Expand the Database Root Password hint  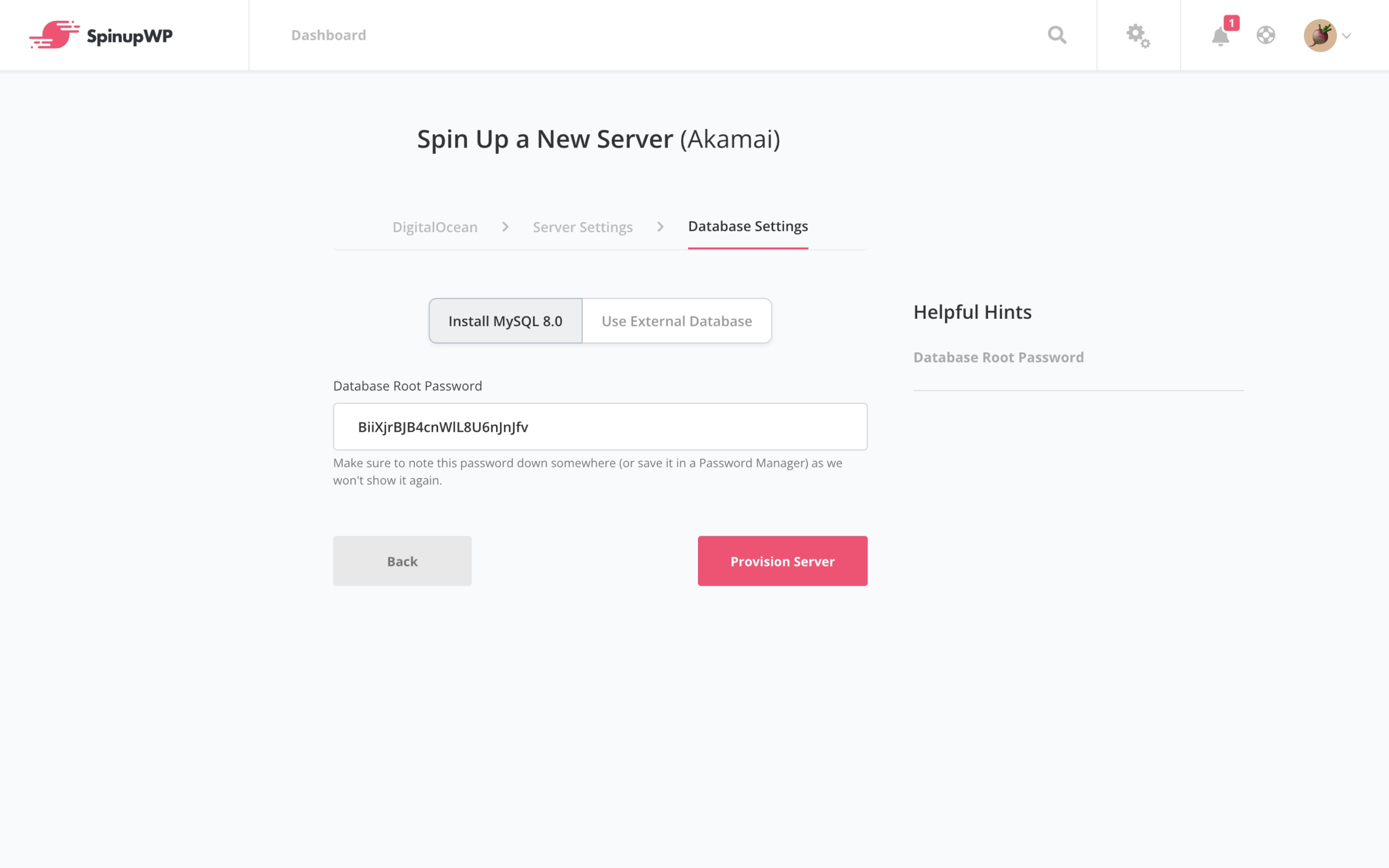tap(998, 358)
